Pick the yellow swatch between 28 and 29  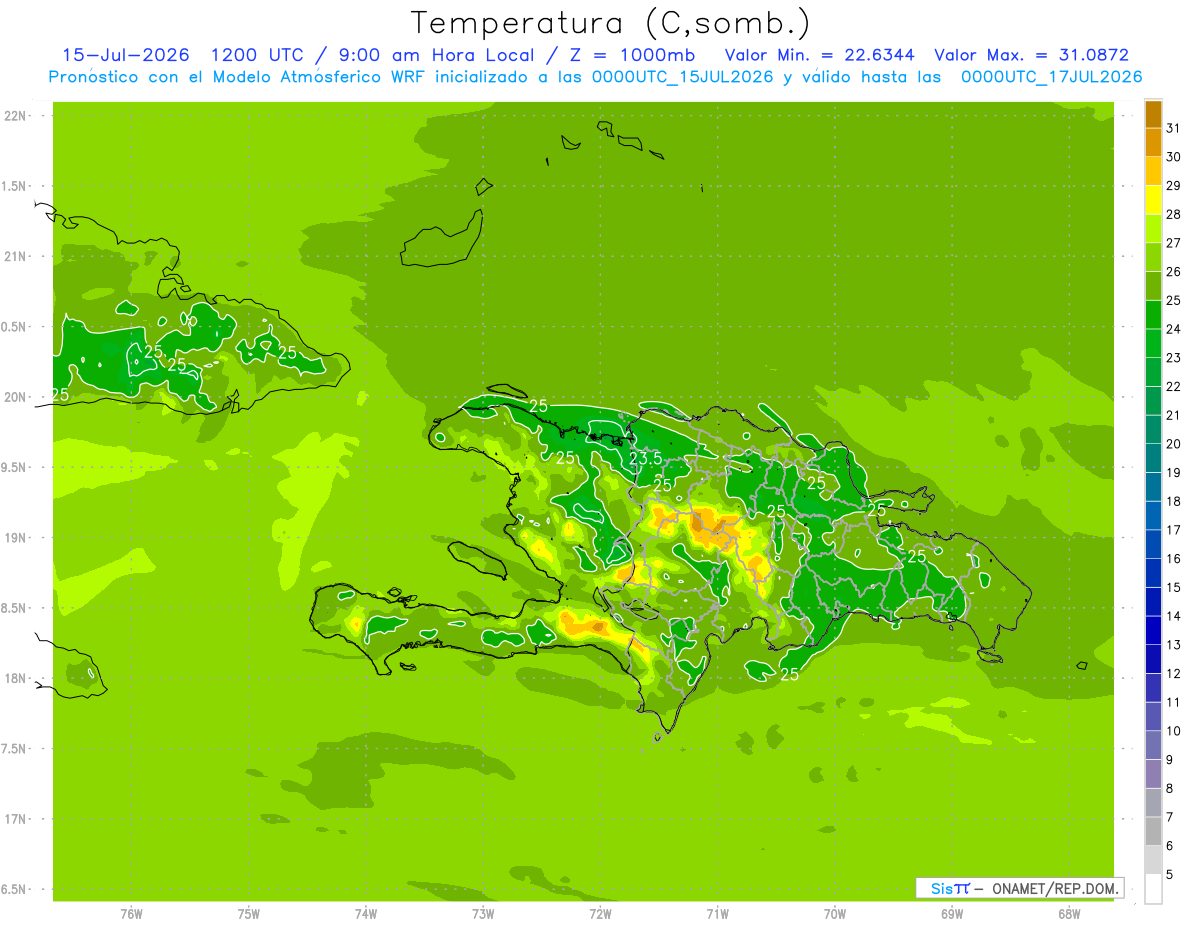tap(1153, 200)
